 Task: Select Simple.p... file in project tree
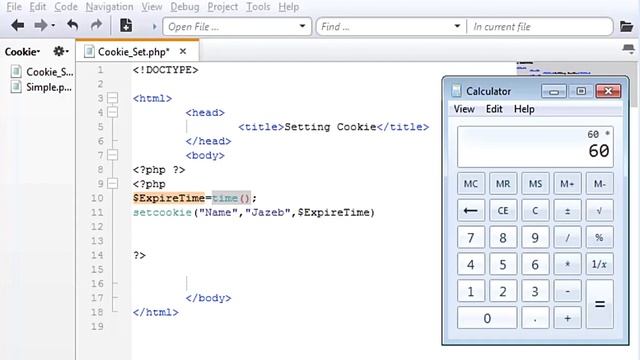[41, 87]
